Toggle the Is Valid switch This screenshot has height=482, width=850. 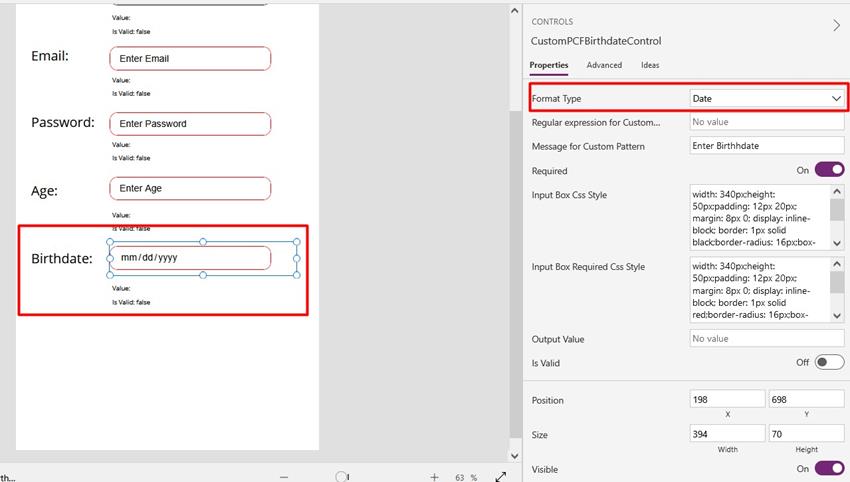click(829, 362)
